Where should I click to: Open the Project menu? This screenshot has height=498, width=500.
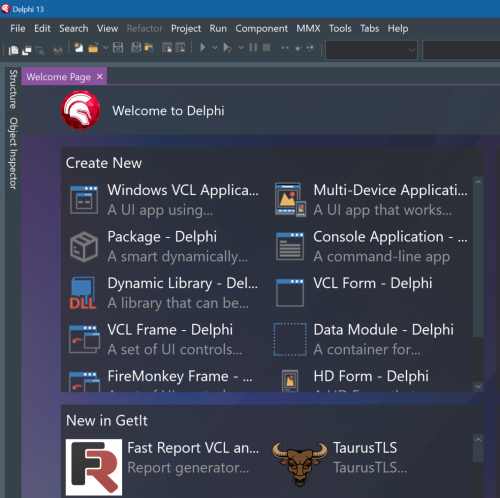186,29
